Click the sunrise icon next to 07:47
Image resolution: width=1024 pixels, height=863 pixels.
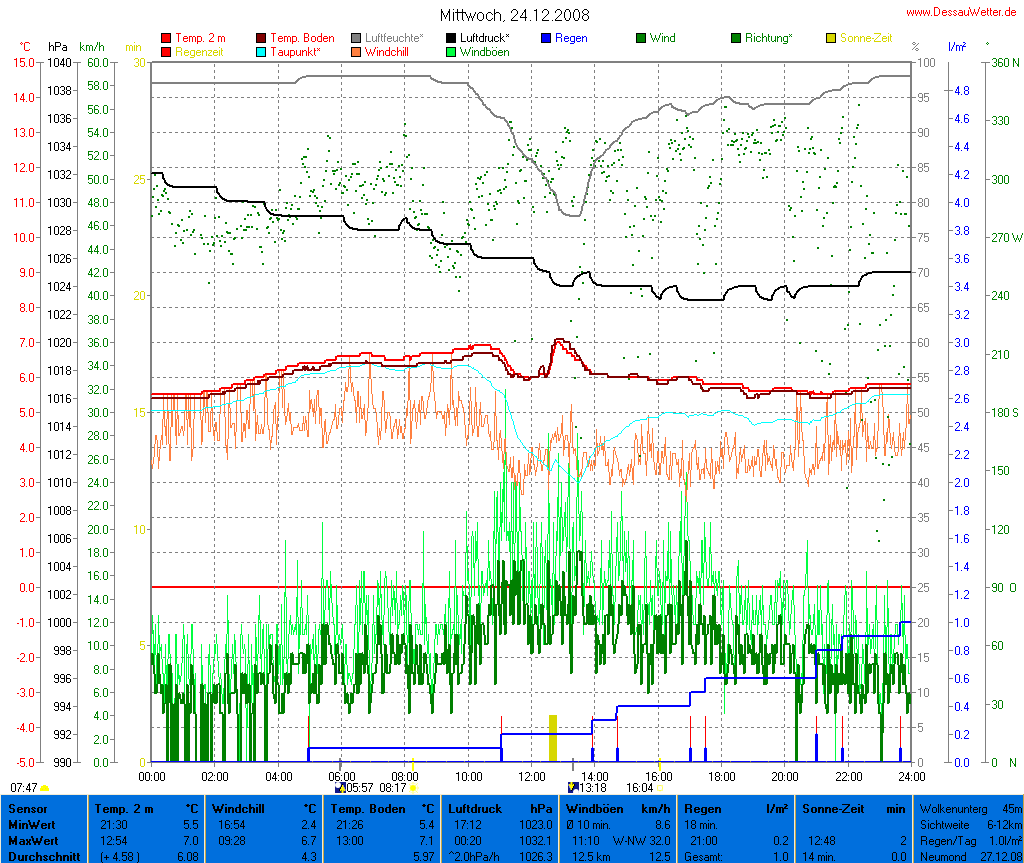(x=45, y=789)
